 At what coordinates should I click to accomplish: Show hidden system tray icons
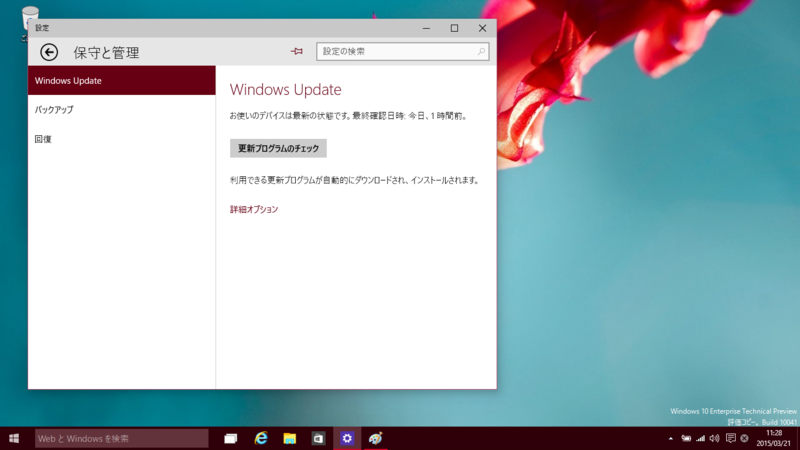(670, 438)
